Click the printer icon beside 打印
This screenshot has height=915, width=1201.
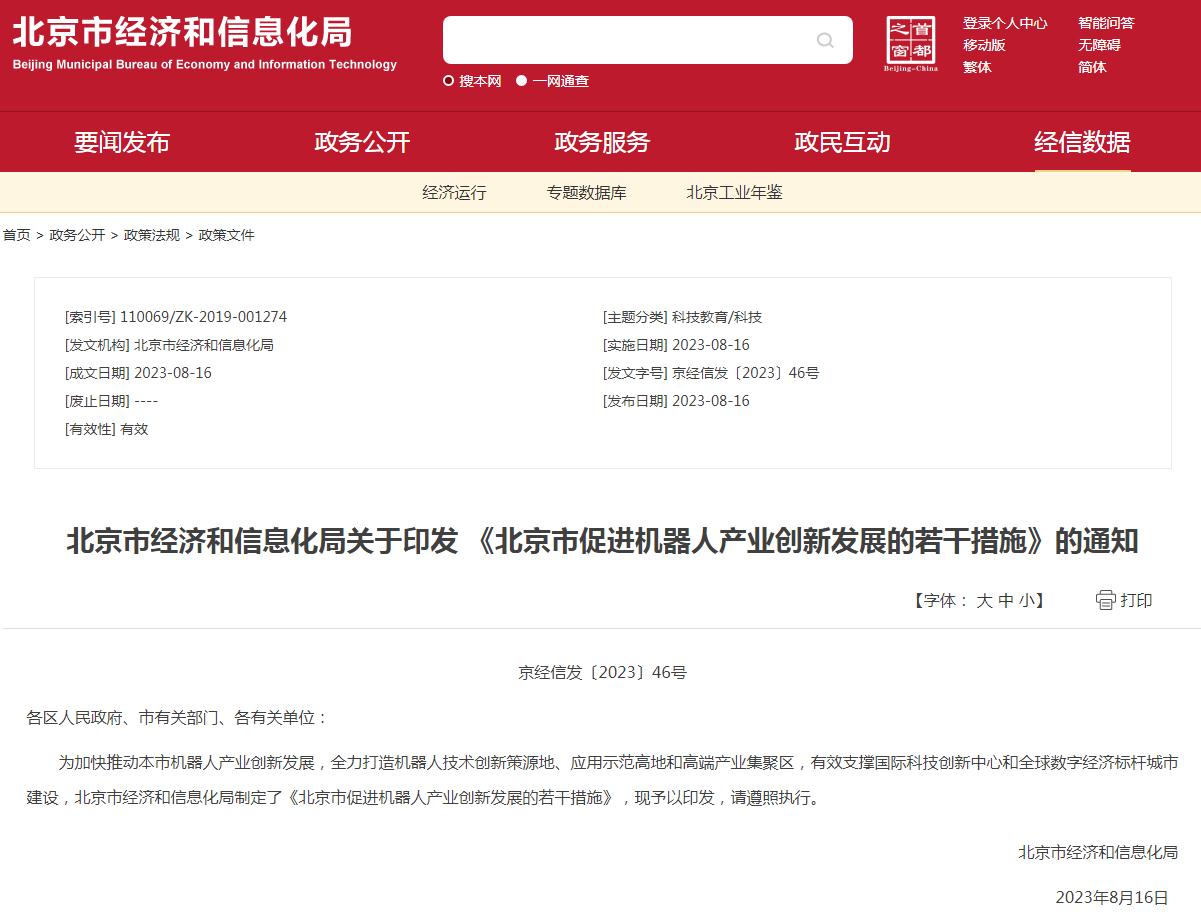1105,600
